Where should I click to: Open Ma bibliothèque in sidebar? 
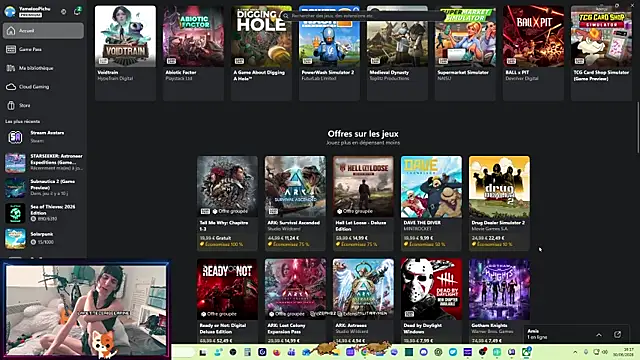click(x=43, y=68)
